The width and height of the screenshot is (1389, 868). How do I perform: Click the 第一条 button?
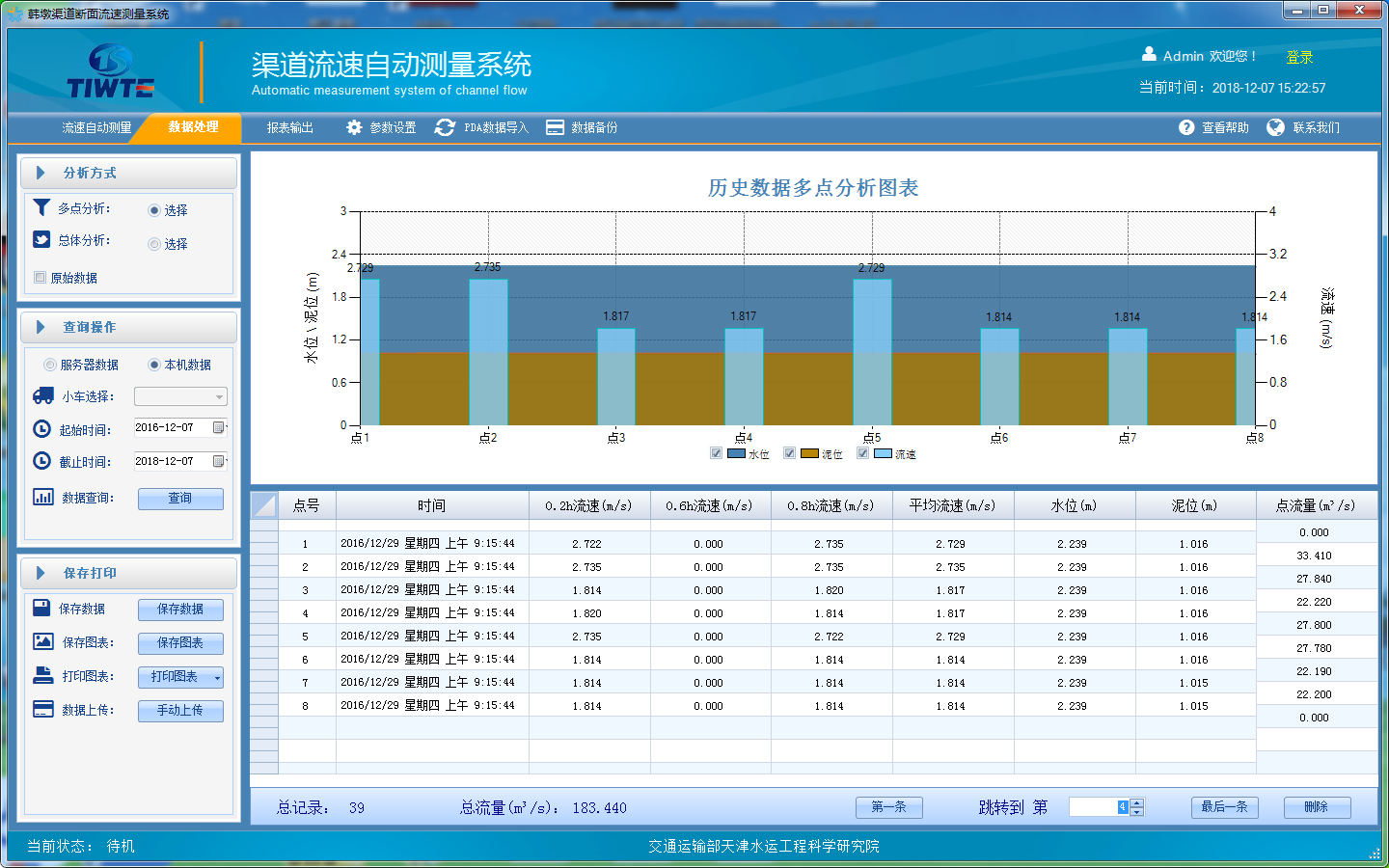tap(889, 807)
